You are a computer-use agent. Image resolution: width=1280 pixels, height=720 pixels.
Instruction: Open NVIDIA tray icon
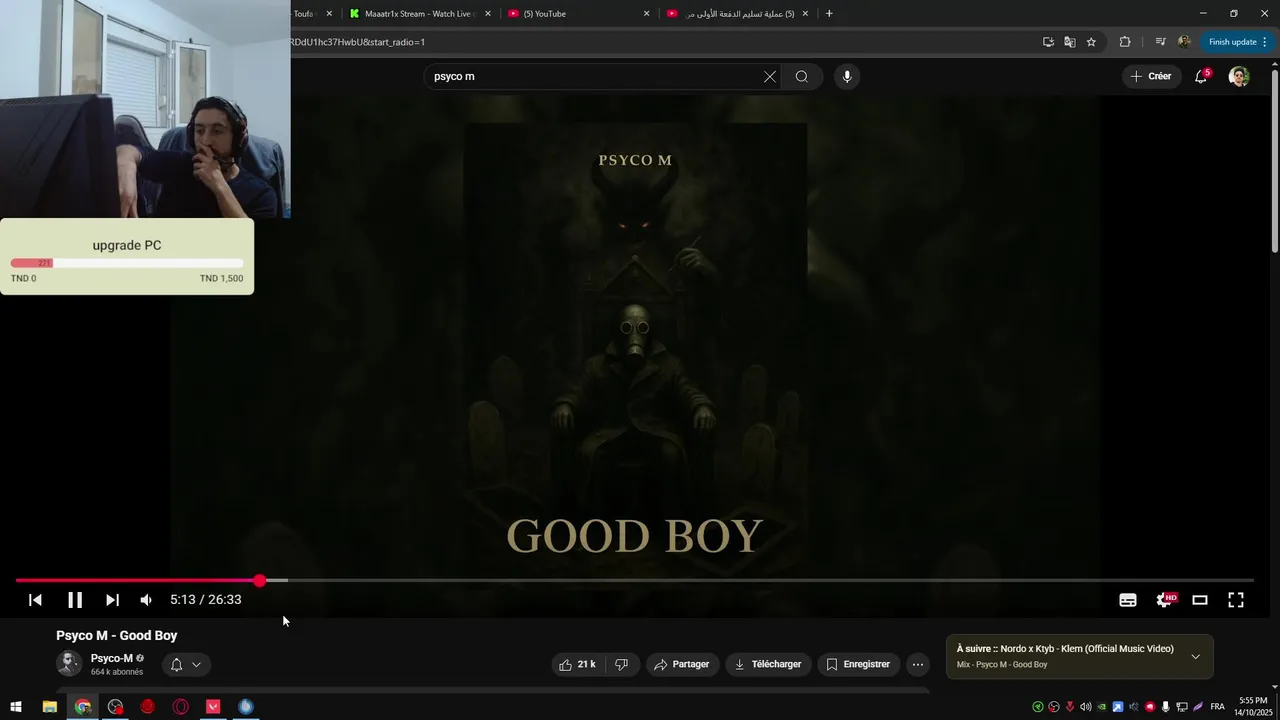1102,707
